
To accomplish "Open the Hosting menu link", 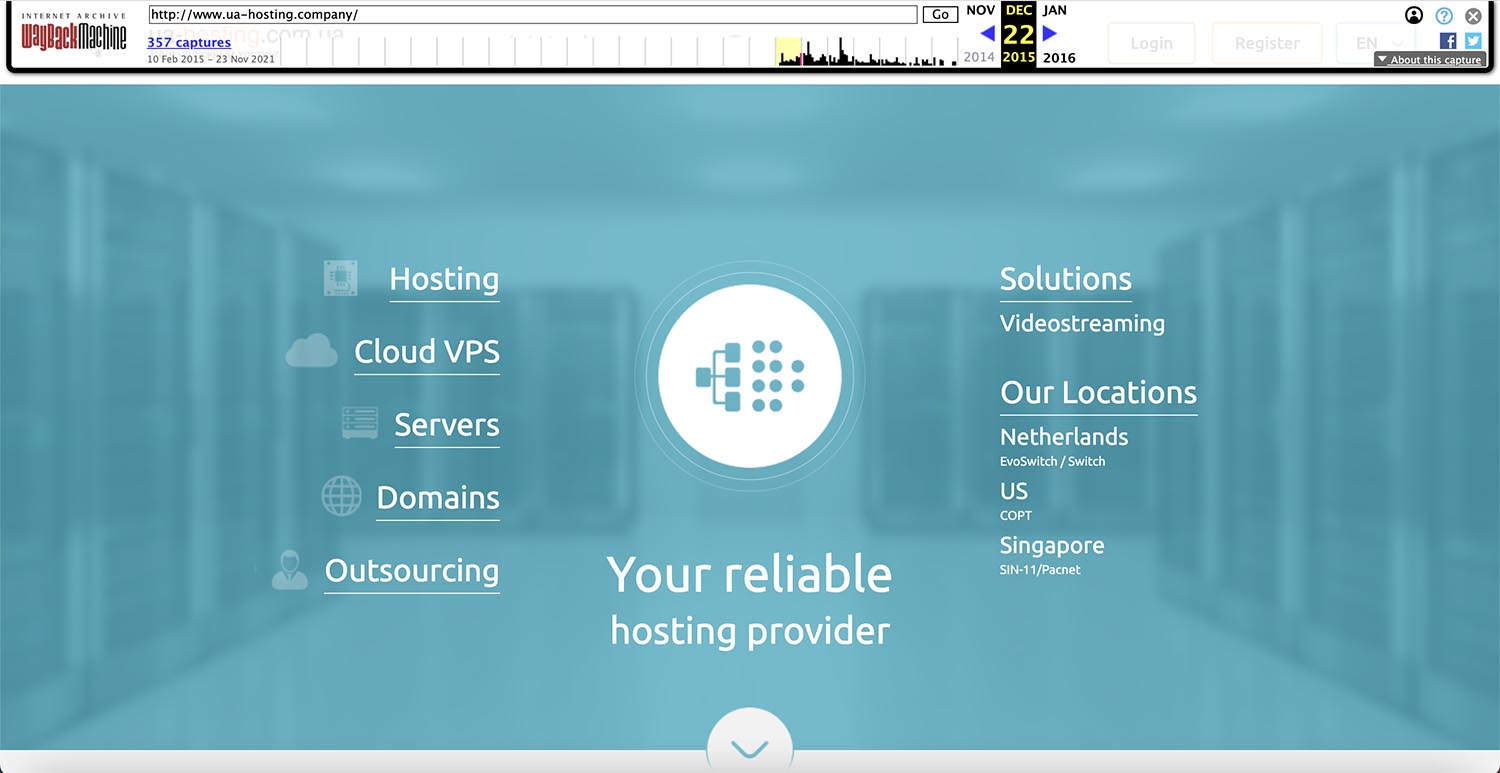I will click(444, 279).
